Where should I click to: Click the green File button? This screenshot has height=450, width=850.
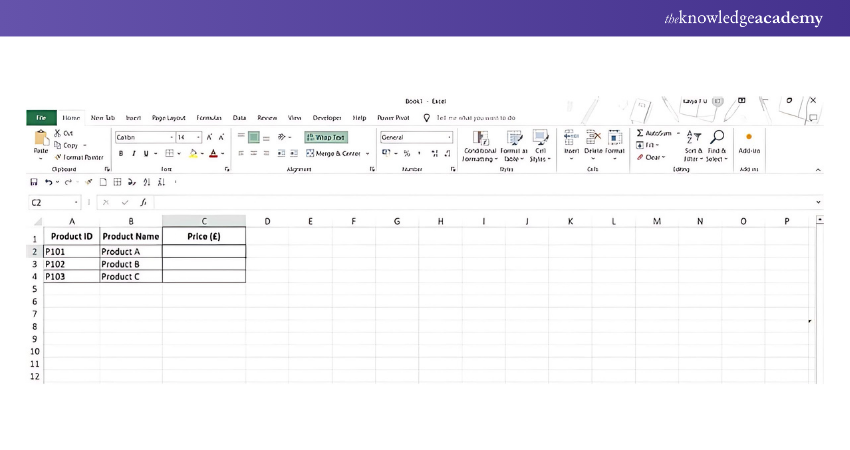pyautogui.click(x=41, y=117)
